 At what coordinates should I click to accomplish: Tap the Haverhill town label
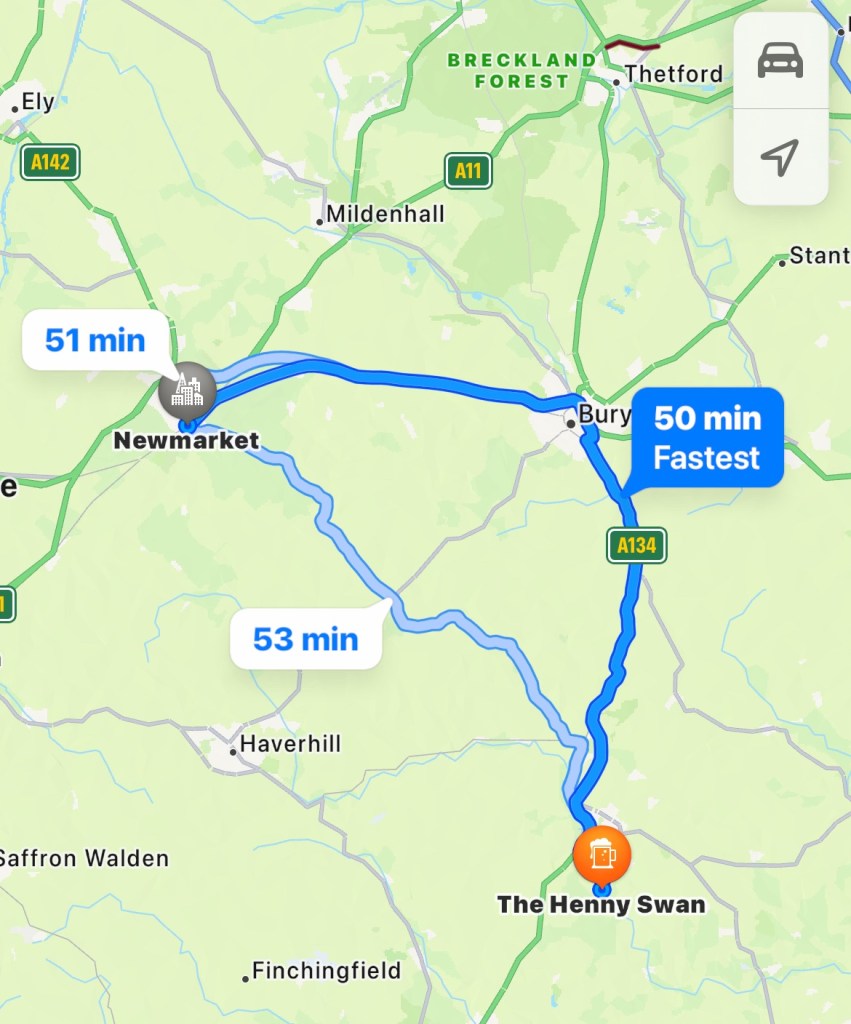coord(290,744)
